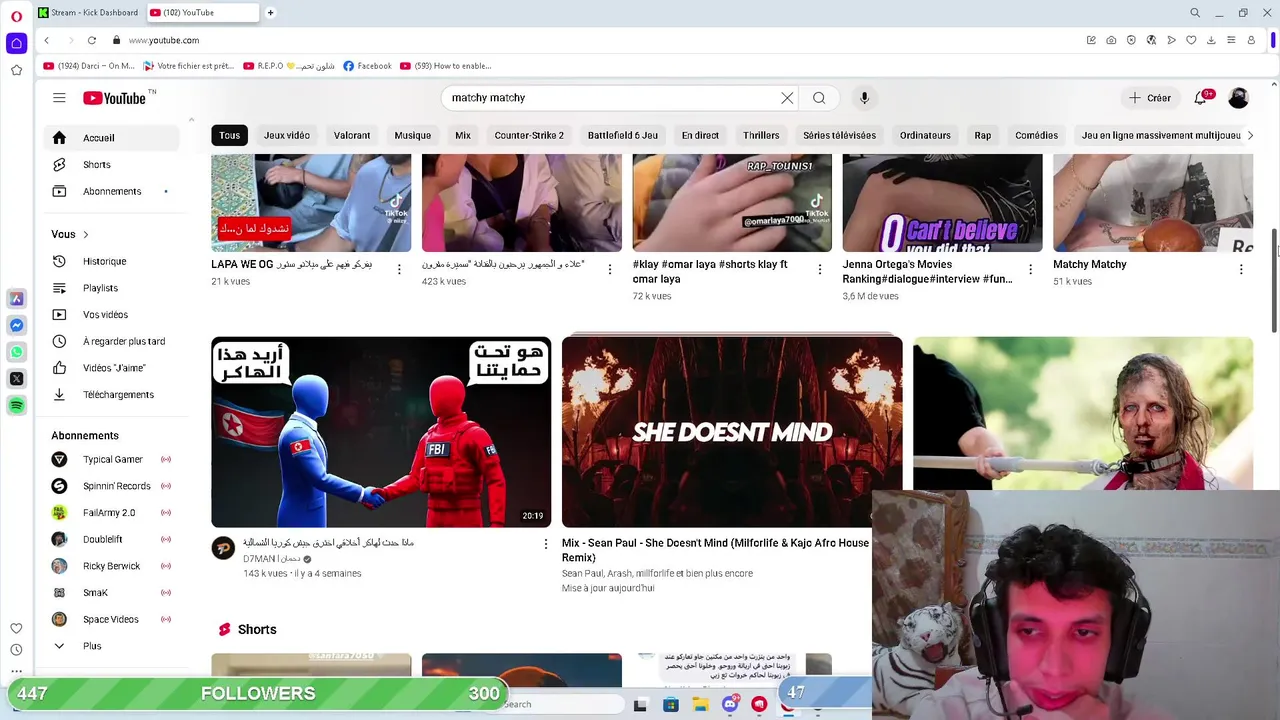
Task: Open Vos vidéos in sidebar
Action: click(x=112, y=315)
